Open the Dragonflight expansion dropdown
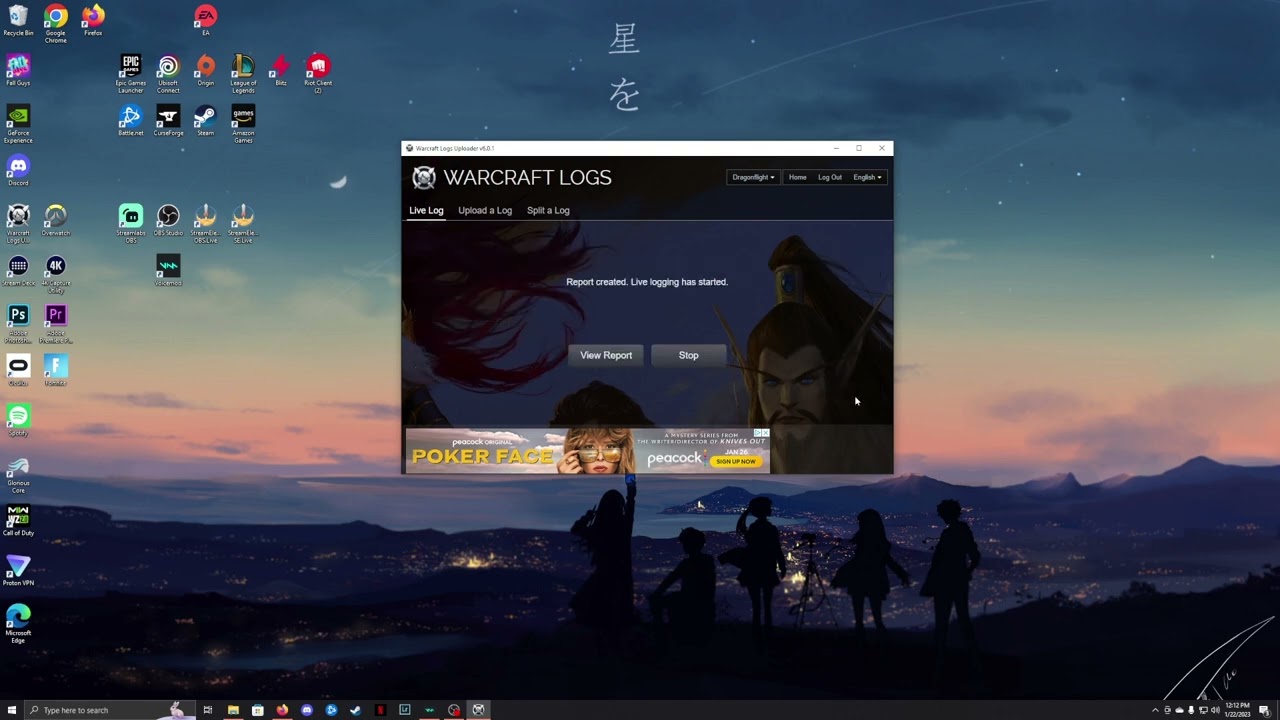This screenshot has width=1280, height=720. pos(752,177)
